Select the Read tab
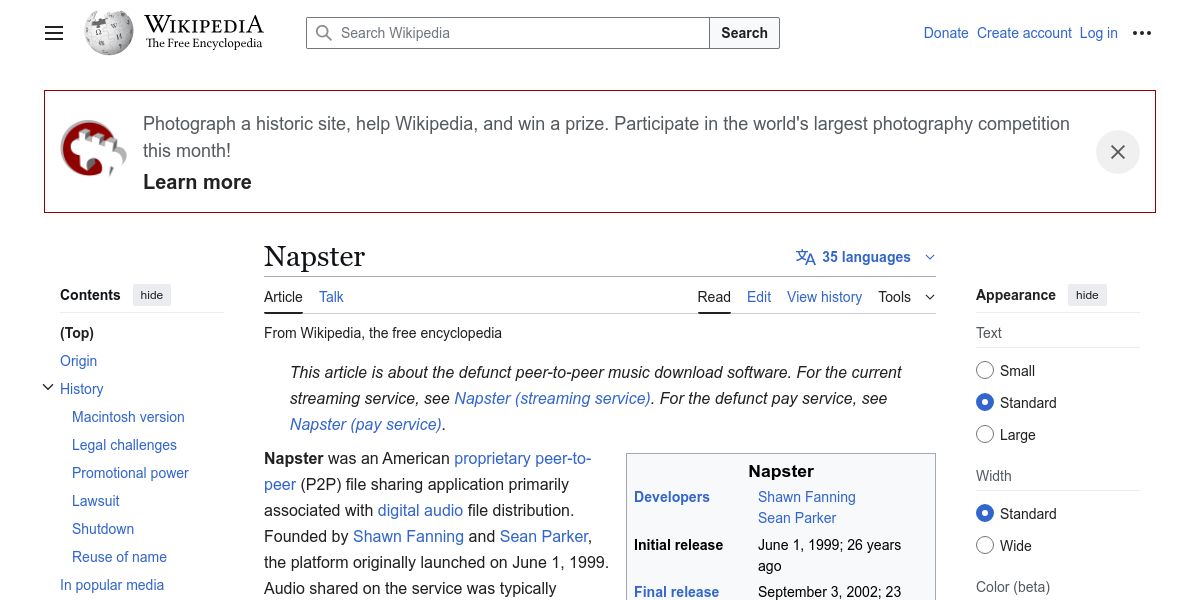Image resolution: width=1200 pixels, height=600 pixels. coord(714,297)
